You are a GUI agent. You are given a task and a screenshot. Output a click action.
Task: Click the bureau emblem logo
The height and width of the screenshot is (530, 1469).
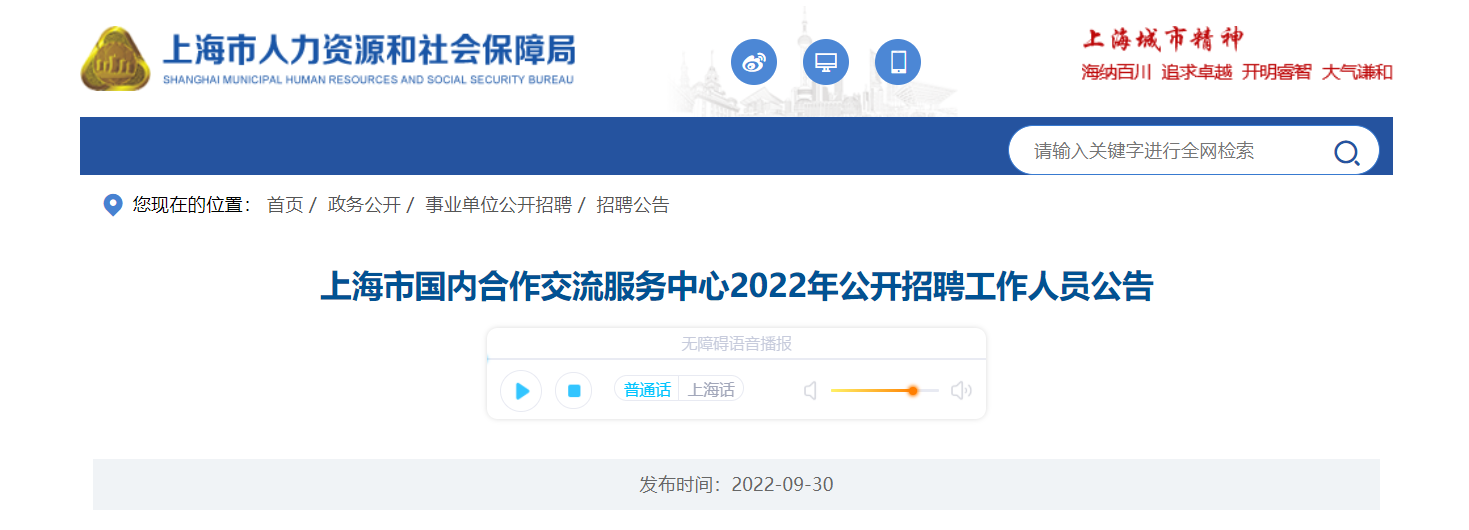click(115, 59)
